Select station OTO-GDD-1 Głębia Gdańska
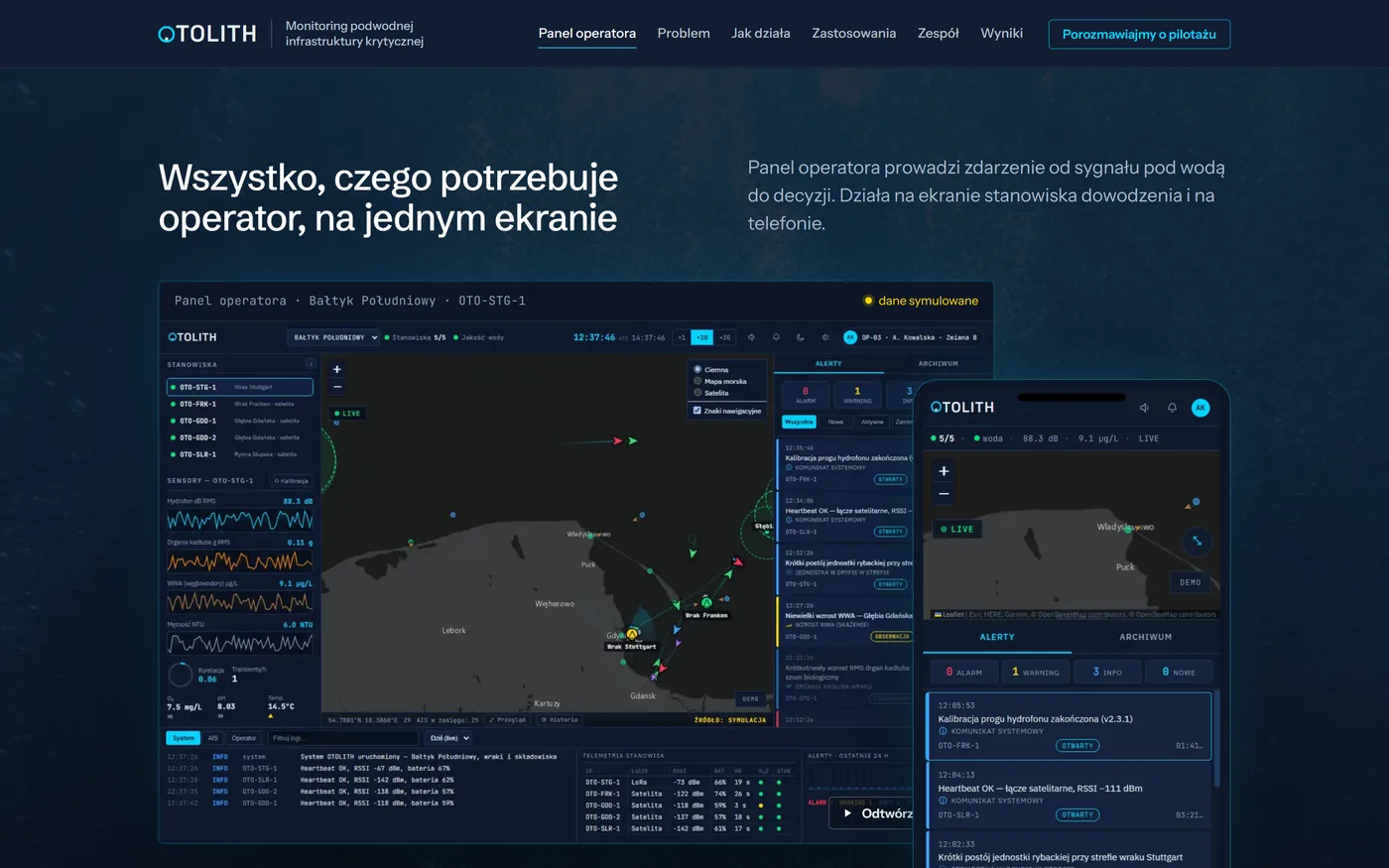The height and width of the screenshot is (868, 1389). [240, 421]
